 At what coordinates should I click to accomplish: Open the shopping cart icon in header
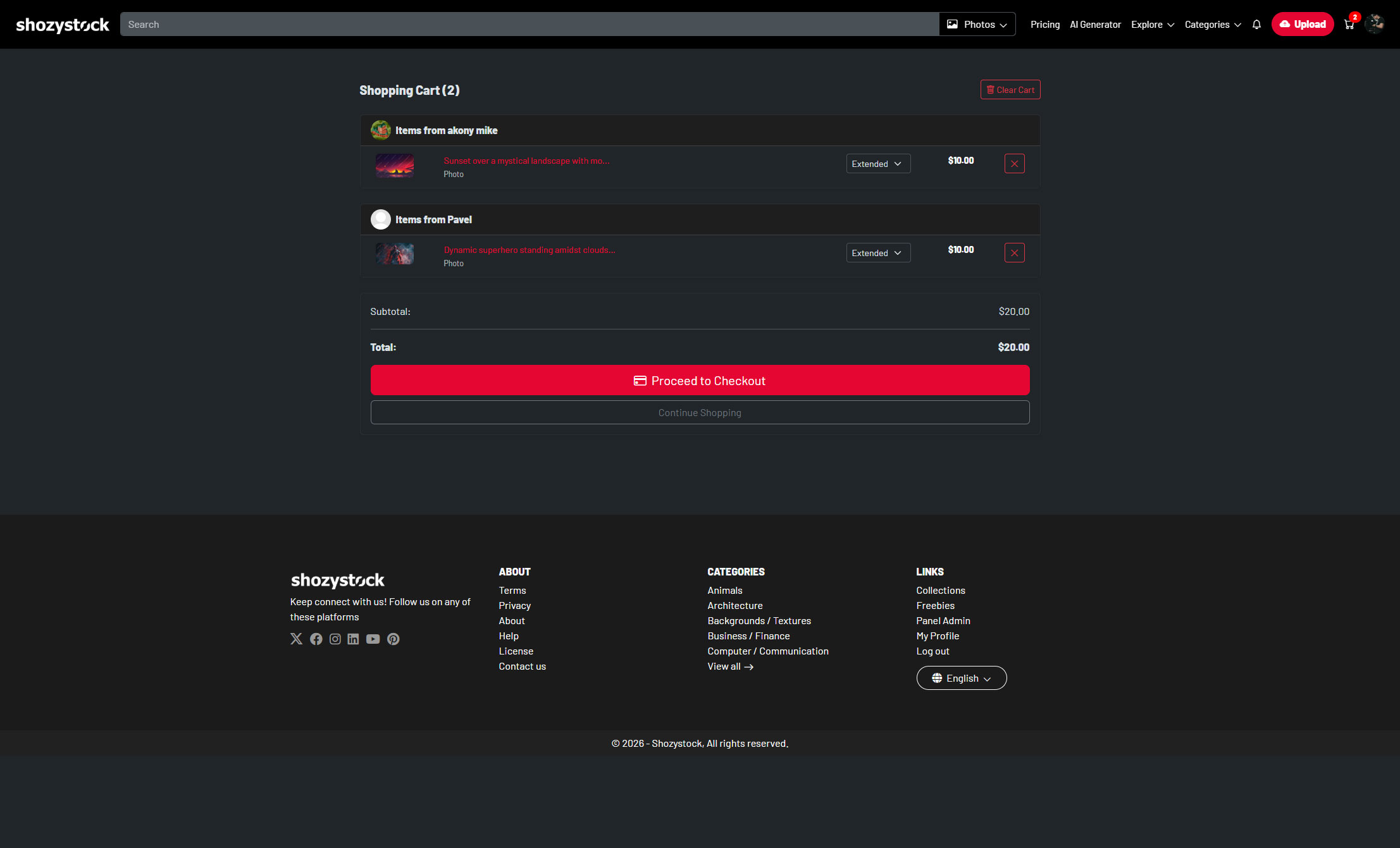click(1349, 25)
